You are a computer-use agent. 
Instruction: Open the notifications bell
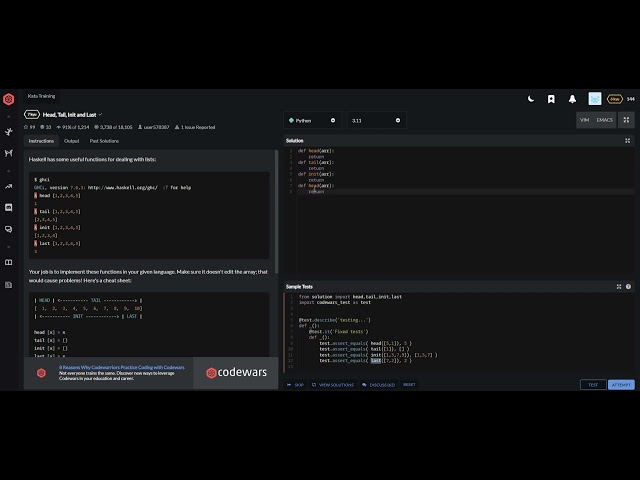click(x=572, y=99)
